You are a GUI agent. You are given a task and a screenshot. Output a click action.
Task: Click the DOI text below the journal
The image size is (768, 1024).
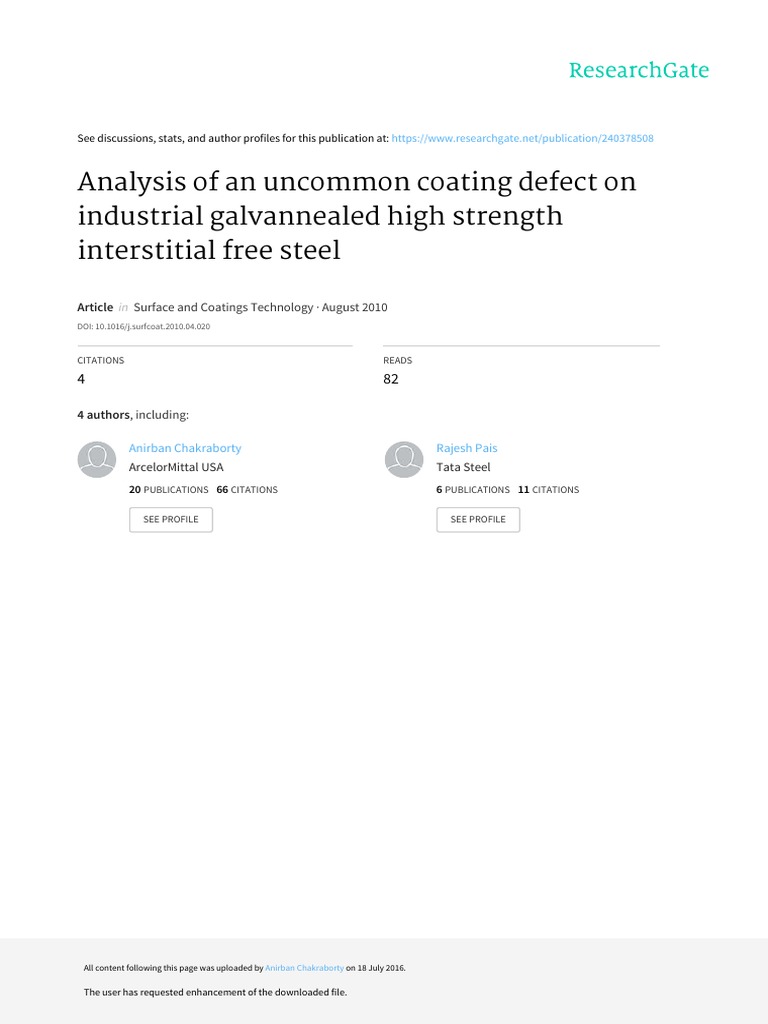tap(143, 326)
